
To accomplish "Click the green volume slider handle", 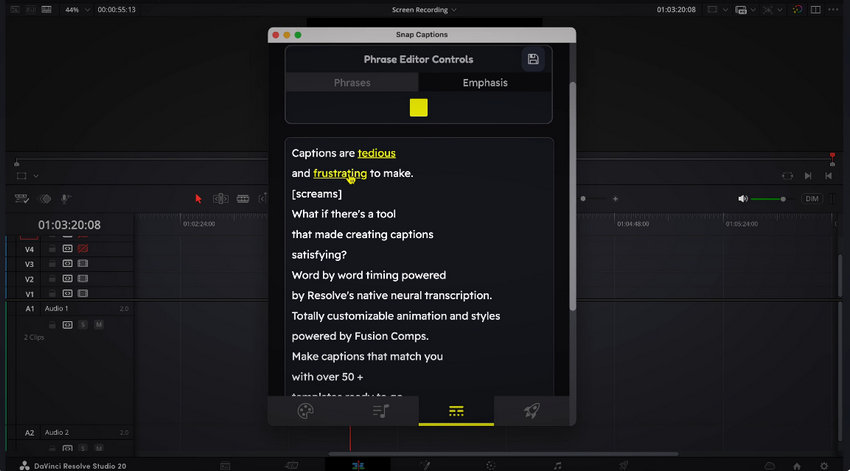I will (x=783, y=199).
